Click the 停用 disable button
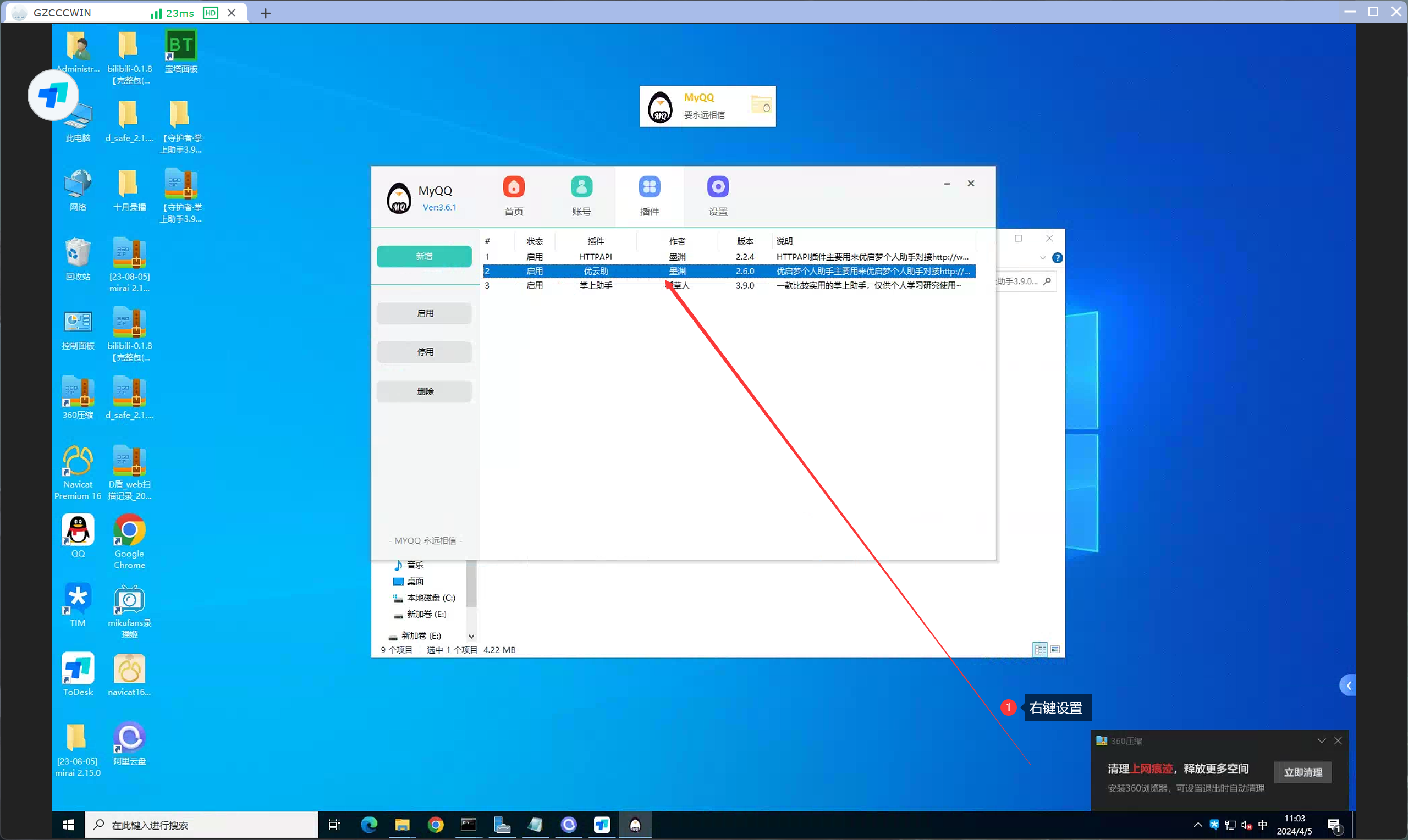1408x840 pixels. point(424,352)
